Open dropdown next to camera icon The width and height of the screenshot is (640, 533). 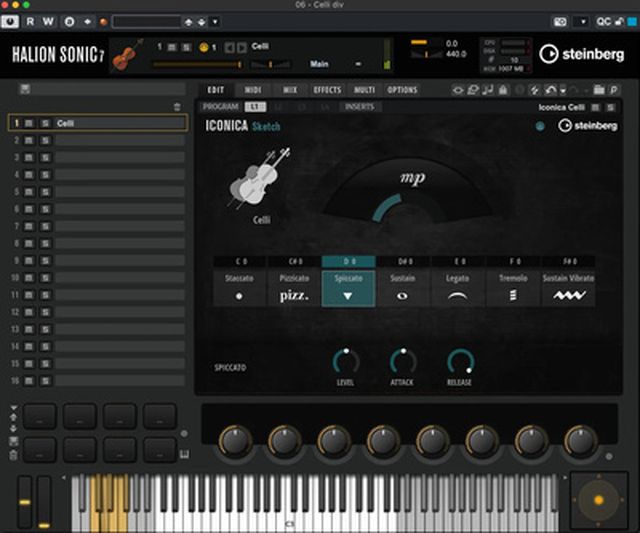(x=583, y=22)
